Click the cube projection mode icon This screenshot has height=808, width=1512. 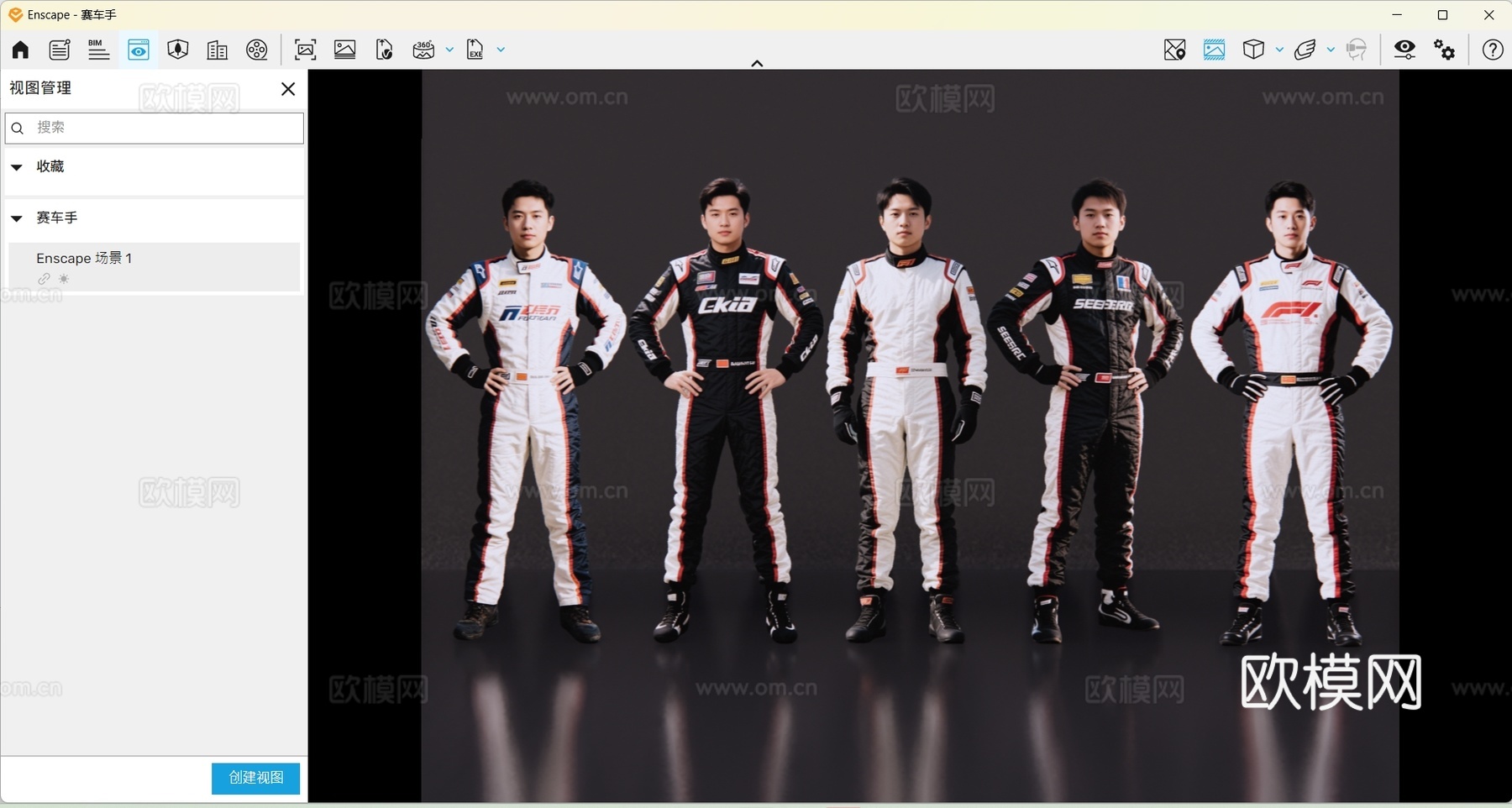click(1254, 50)
